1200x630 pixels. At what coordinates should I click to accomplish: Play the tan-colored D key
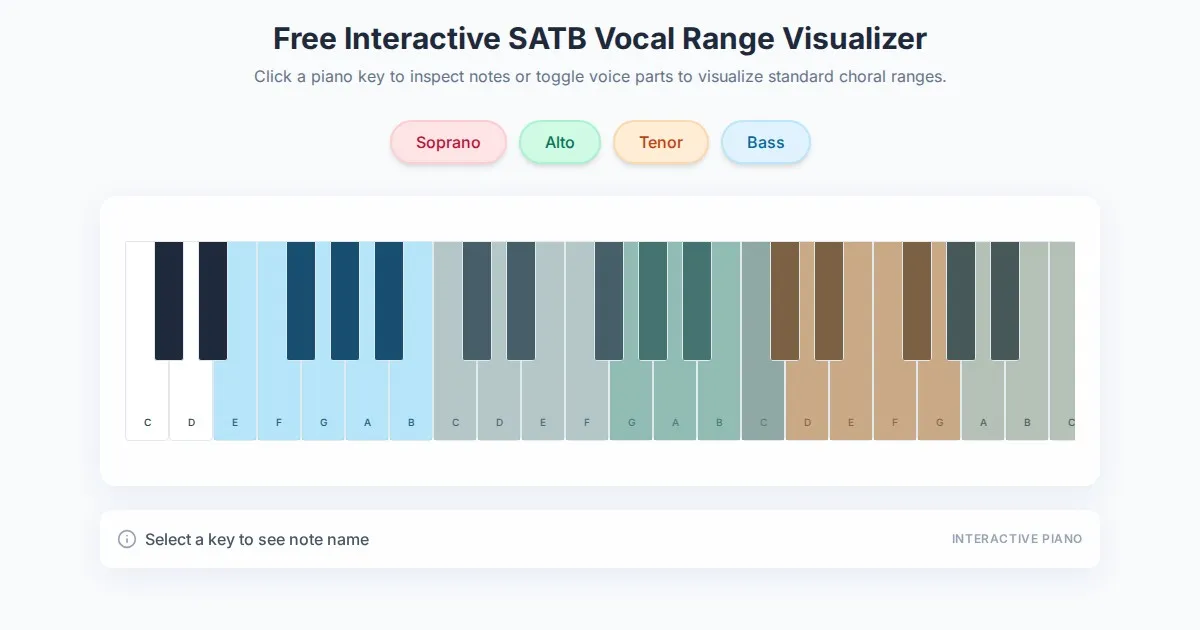tap(807, 400)
